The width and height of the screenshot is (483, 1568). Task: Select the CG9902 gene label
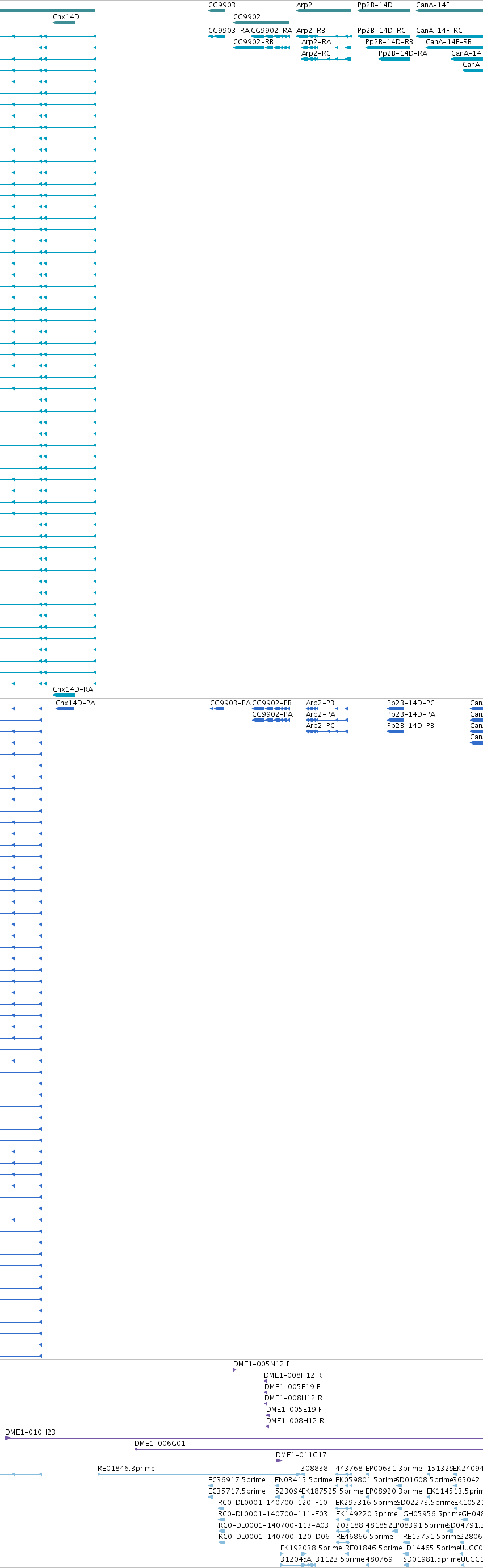click(247, 17)
